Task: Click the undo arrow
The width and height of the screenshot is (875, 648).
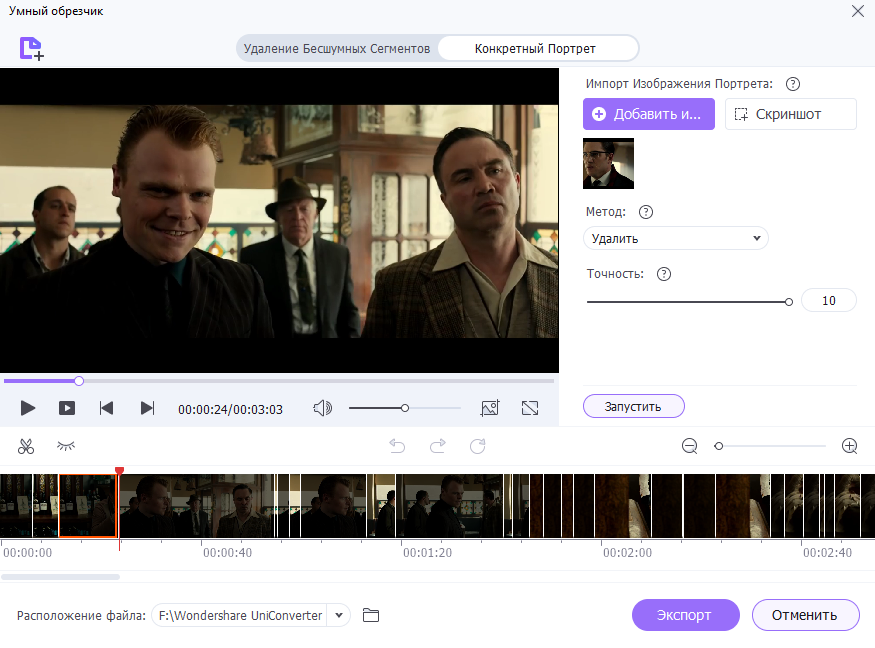Action: pyautogui.click(x=397, y=446)
